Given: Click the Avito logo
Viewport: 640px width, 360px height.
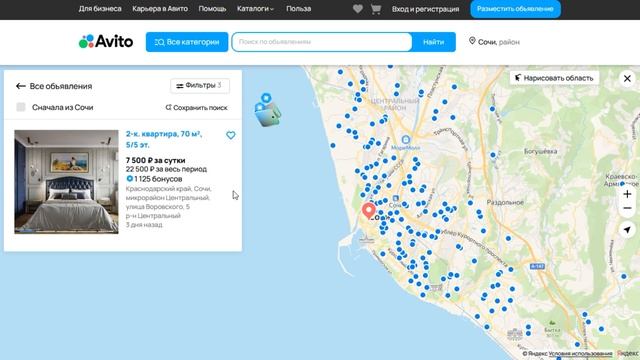Looking at the screenshot, I should point(106,41).
